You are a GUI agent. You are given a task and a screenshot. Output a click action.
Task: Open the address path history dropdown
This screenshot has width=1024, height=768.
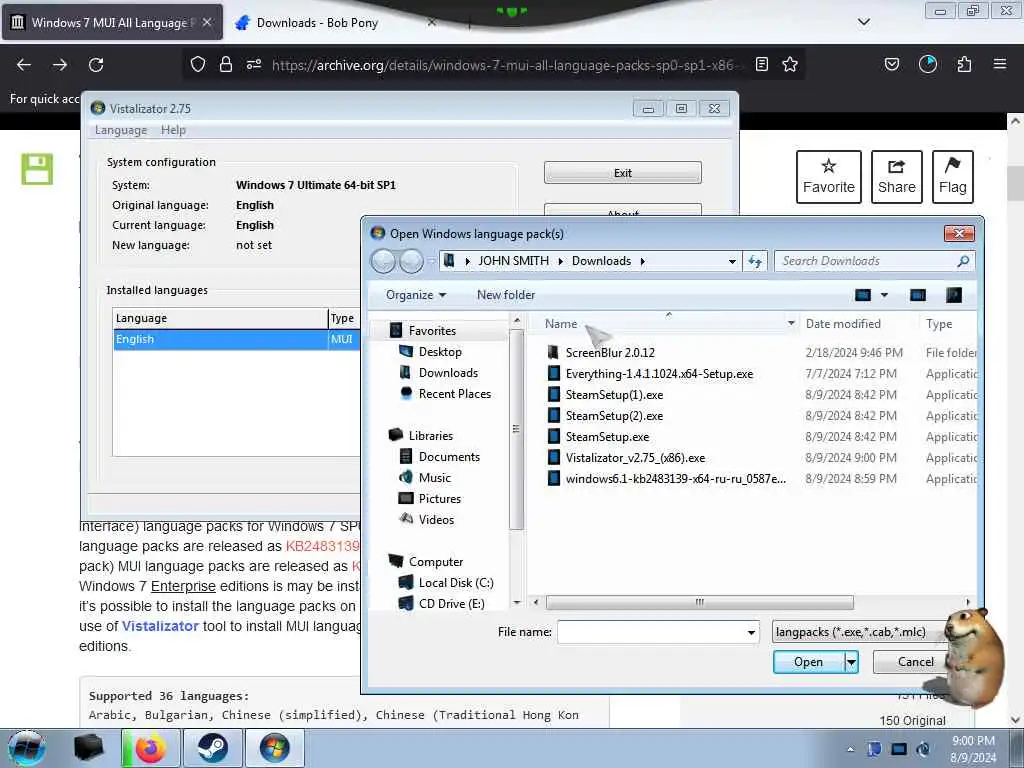pyautogui.click(x=732, y=261)
